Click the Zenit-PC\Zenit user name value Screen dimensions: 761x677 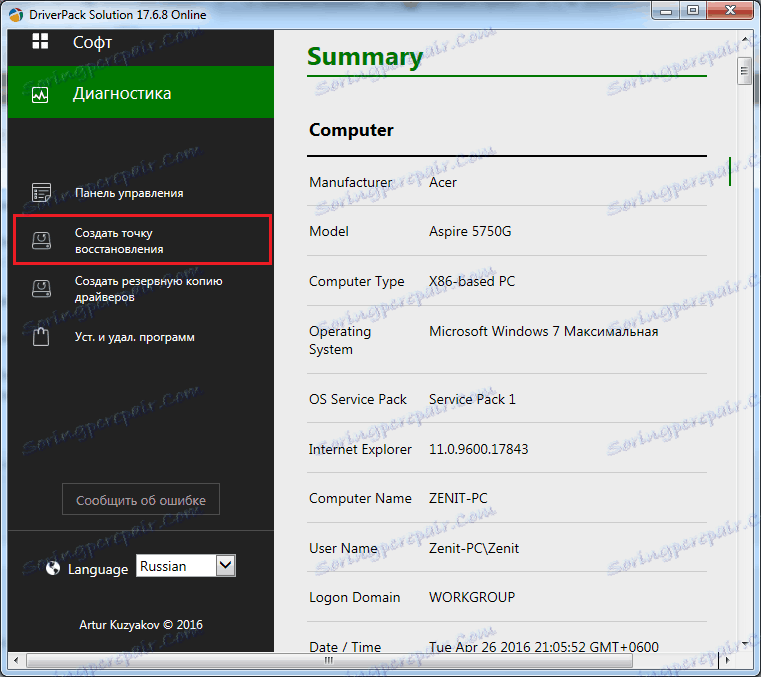click(x=474, y=548)
